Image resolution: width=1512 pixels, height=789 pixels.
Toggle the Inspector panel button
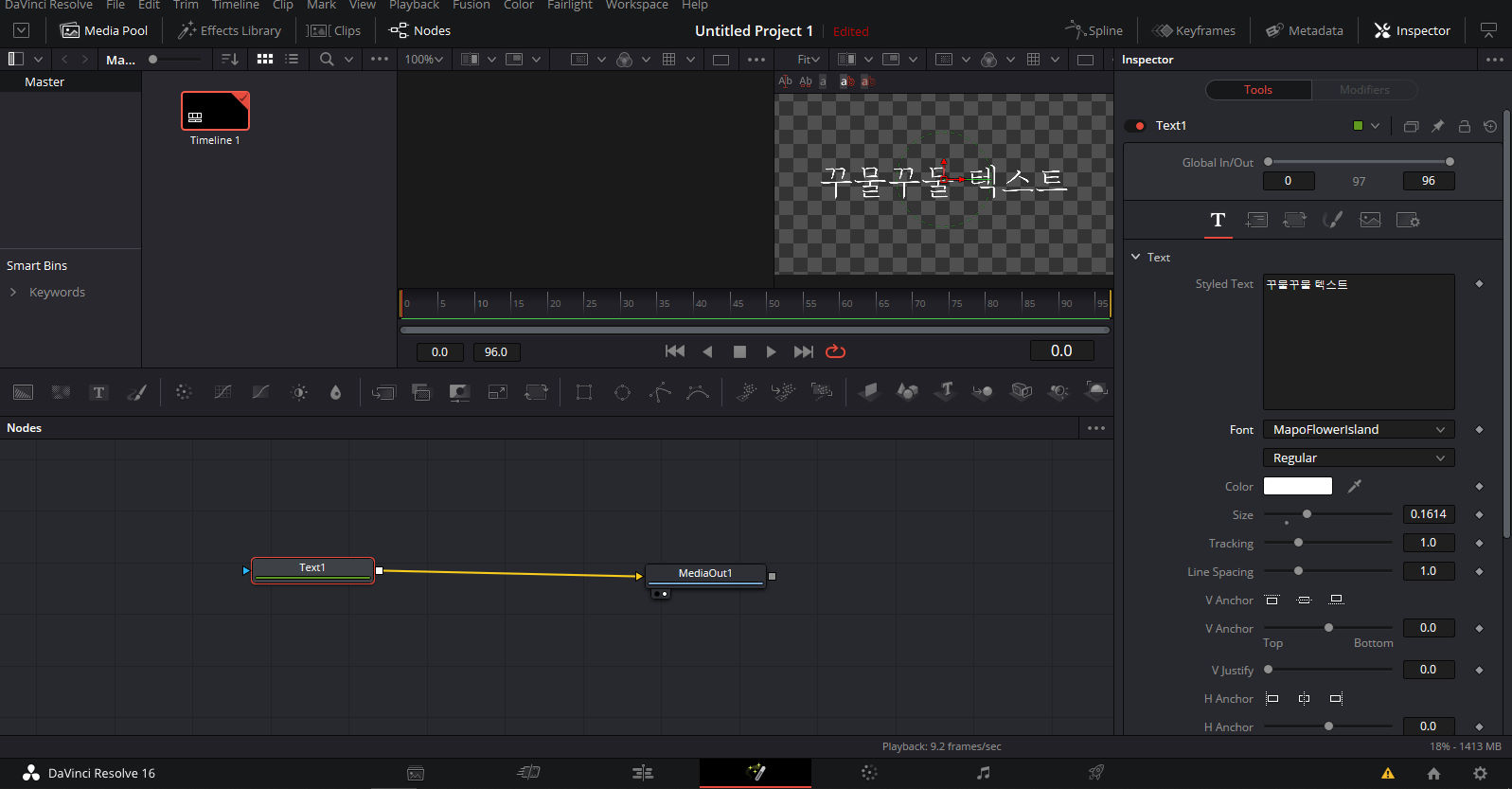pos(1413,30)
